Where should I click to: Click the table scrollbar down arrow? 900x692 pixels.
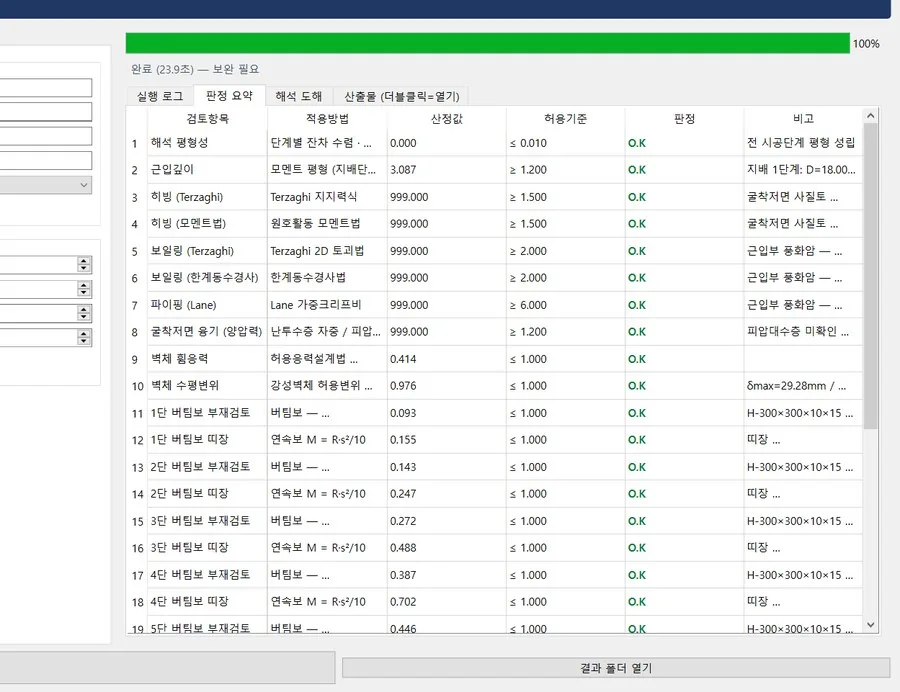point(870,625)
